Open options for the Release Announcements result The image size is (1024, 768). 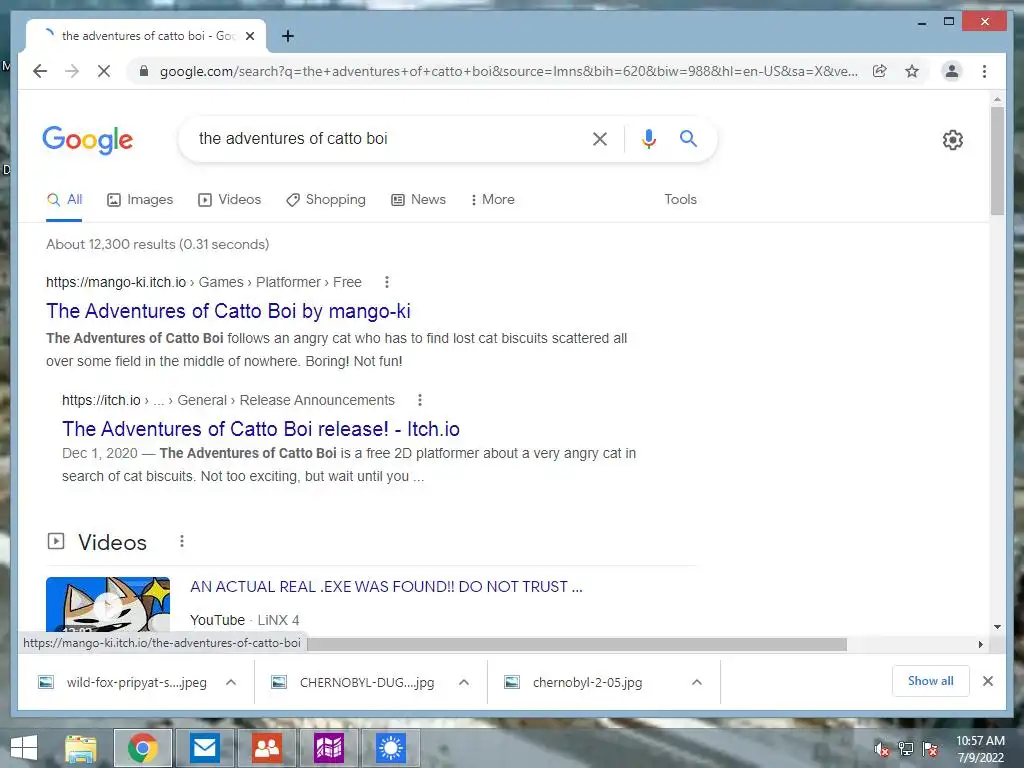(x=420, y=400)
